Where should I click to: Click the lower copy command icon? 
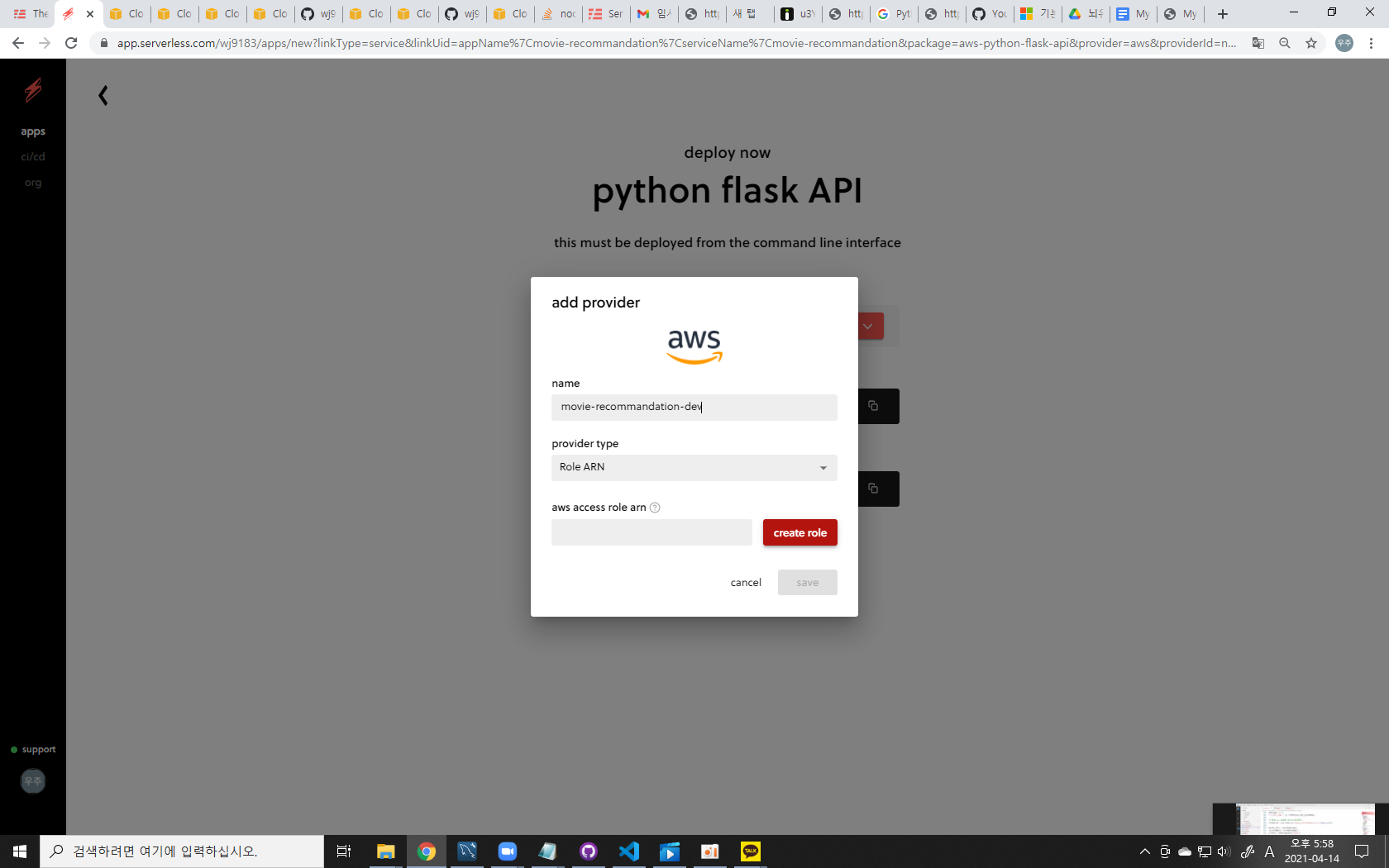(873, 489)
